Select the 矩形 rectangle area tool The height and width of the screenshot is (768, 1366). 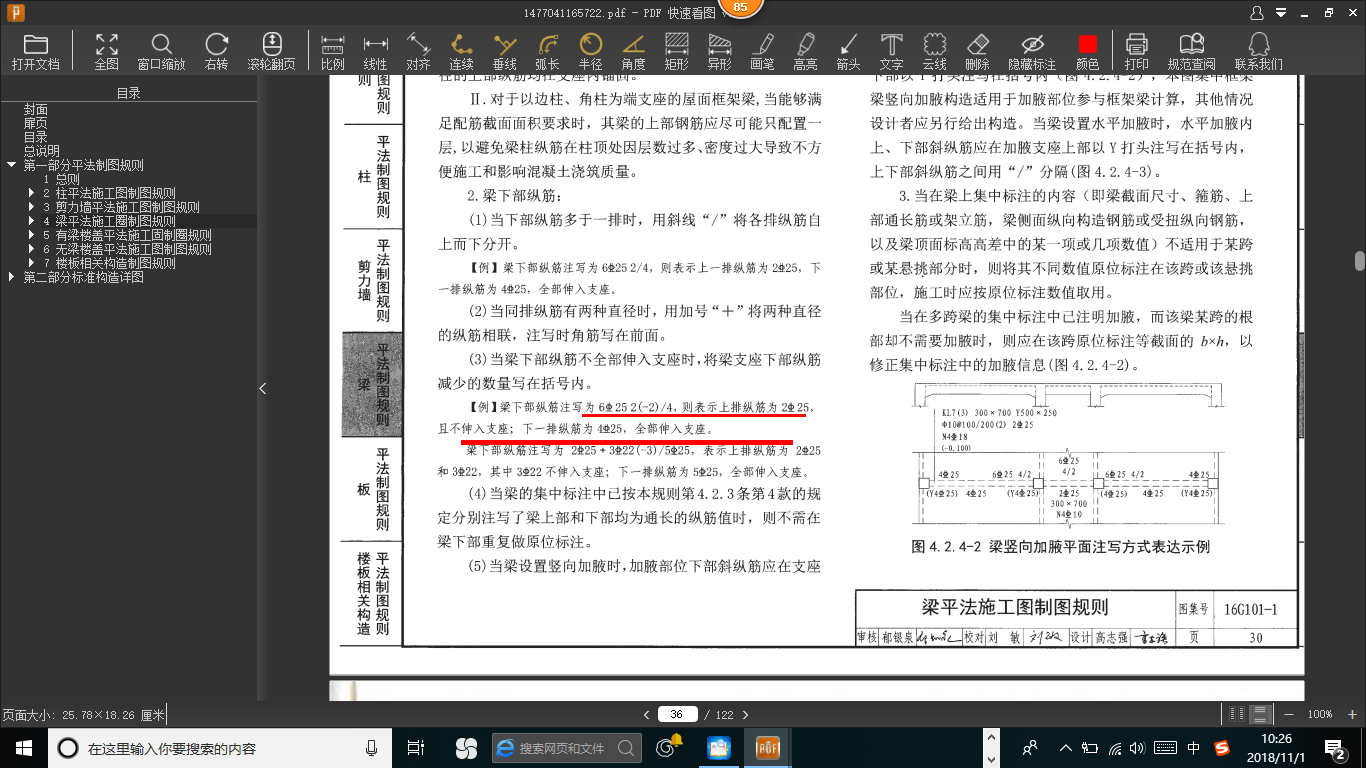click(x=676, y=51)
